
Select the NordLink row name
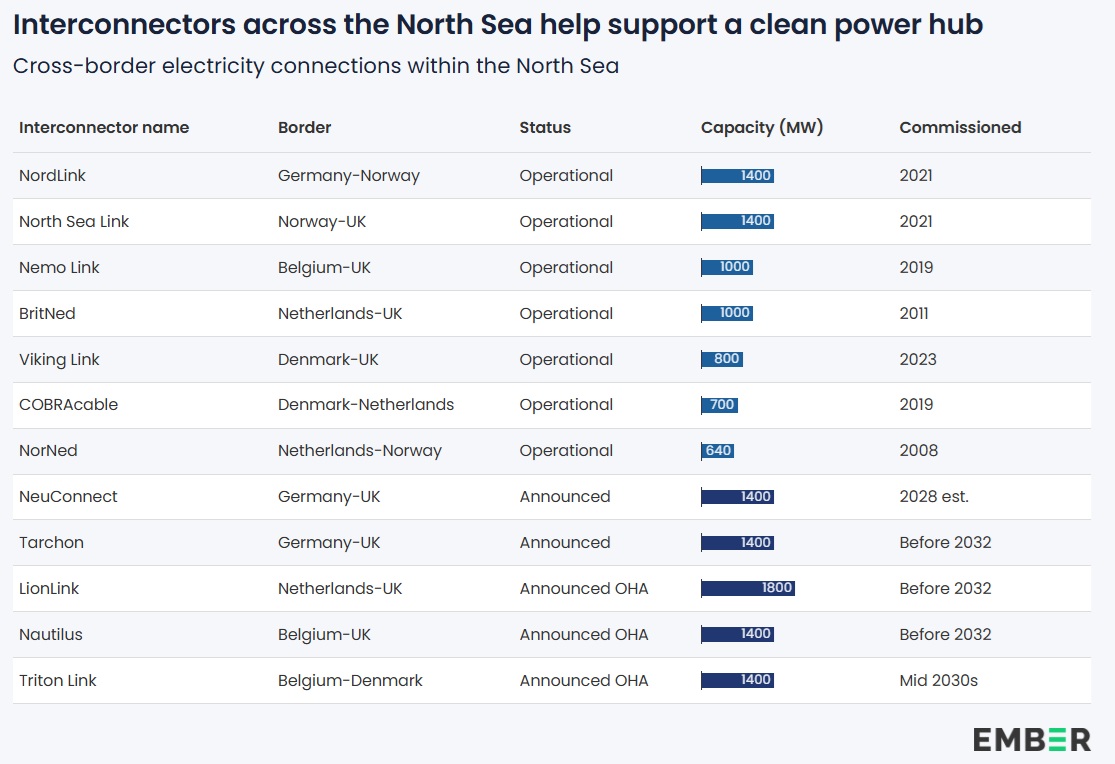coord(53,176)
